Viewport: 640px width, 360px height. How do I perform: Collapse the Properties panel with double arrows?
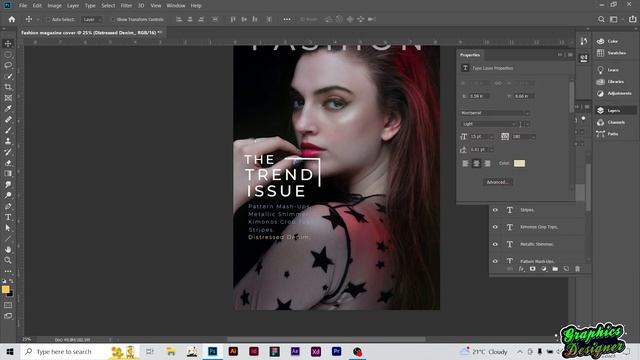[x=560, y=55]
